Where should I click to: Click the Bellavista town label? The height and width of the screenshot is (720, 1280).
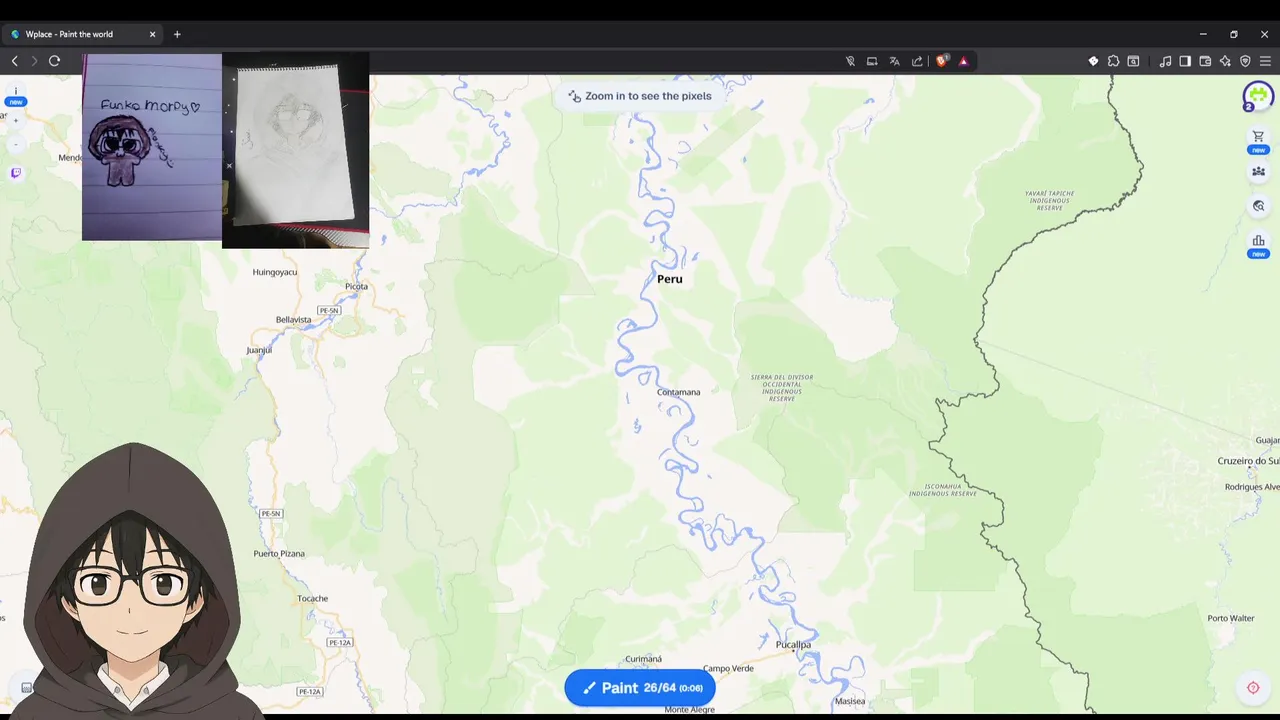(x=293, y=320)
